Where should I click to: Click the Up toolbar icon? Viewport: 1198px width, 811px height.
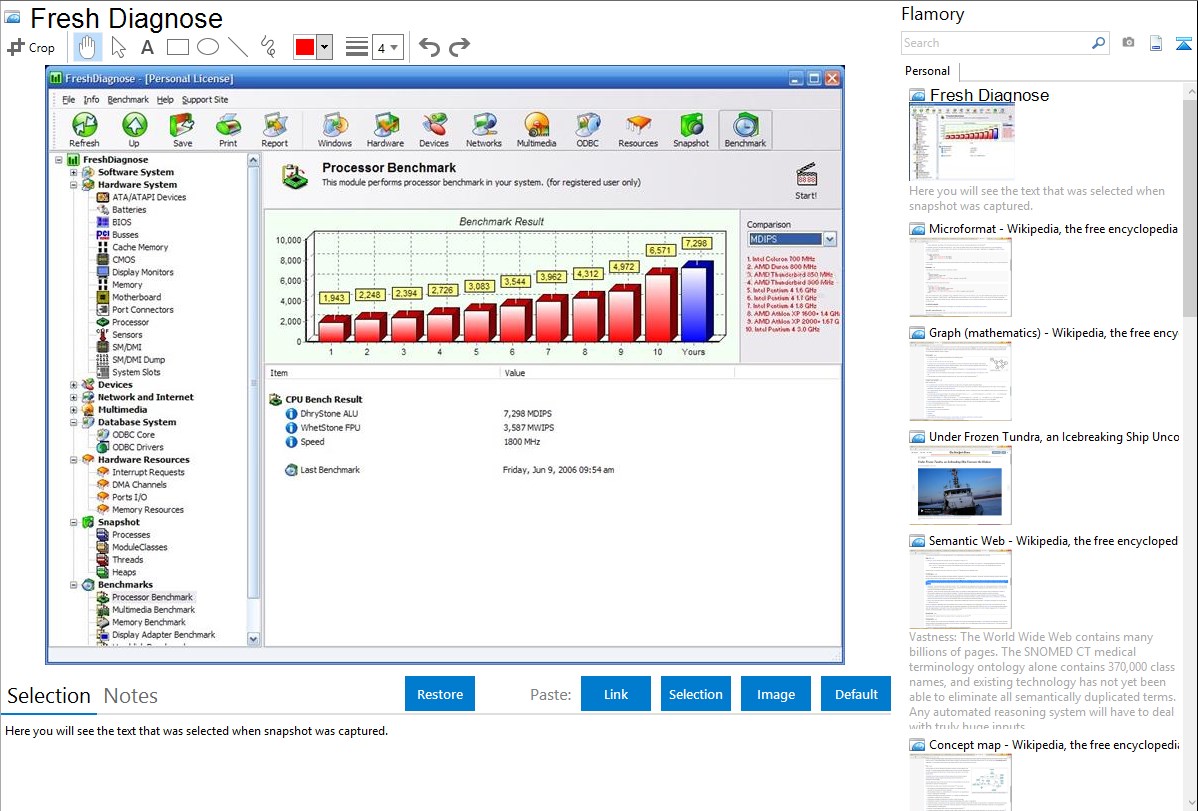pyautogui.click(x=134, y=130)
